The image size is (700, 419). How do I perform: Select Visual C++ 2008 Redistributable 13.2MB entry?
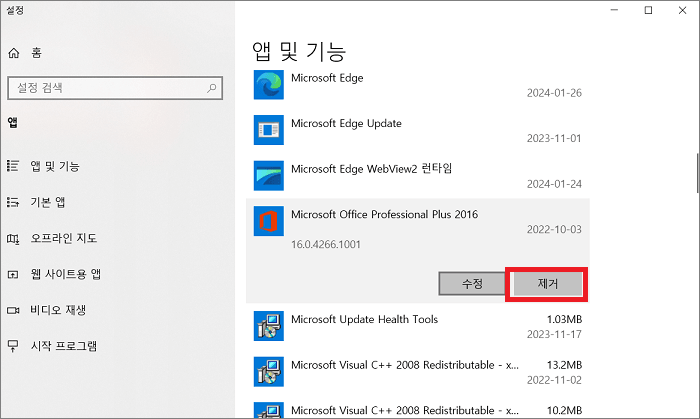pos(418,372)
